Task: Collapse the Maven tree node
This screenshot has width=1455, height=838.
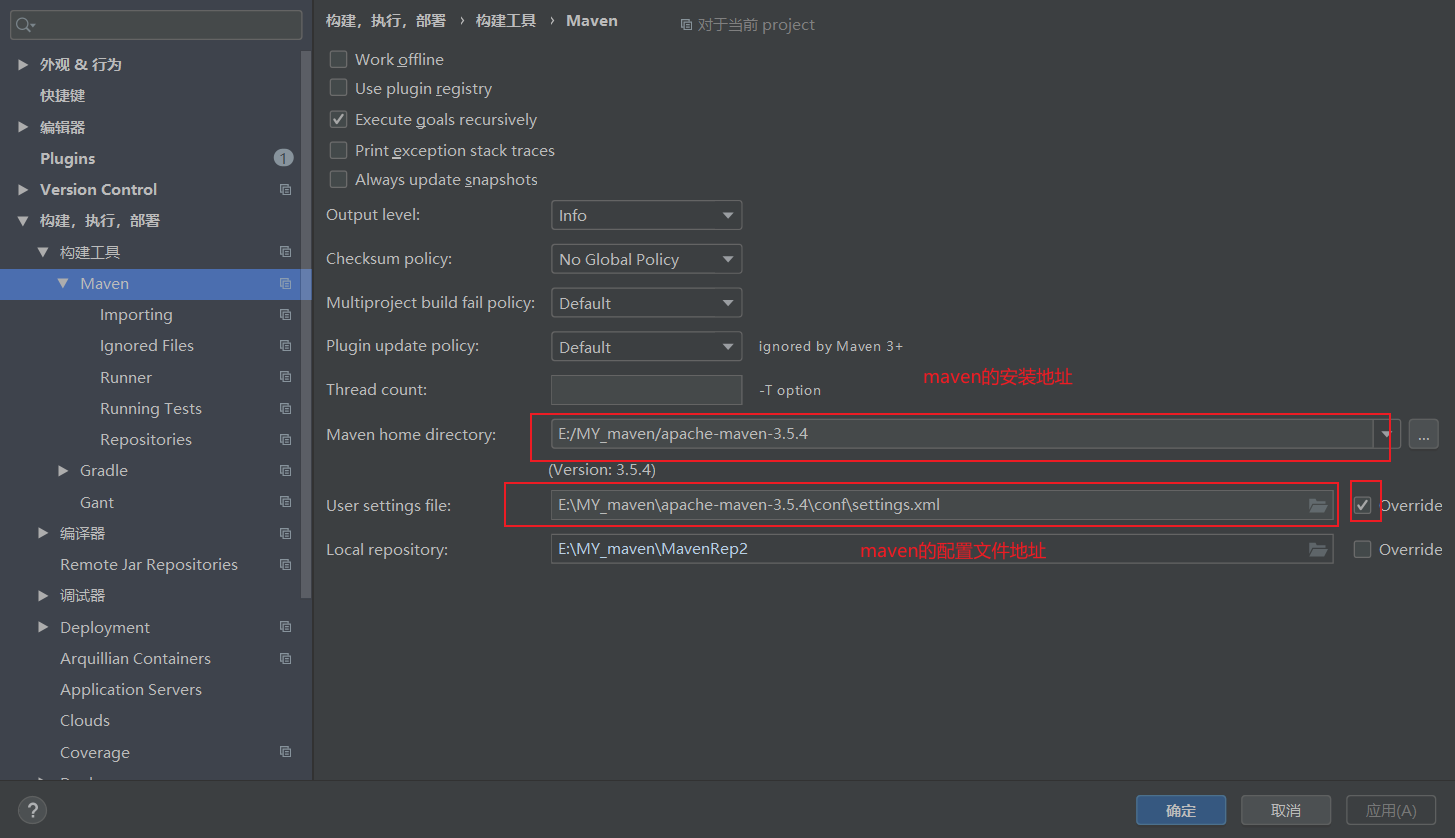Action: tap(63, 284)
